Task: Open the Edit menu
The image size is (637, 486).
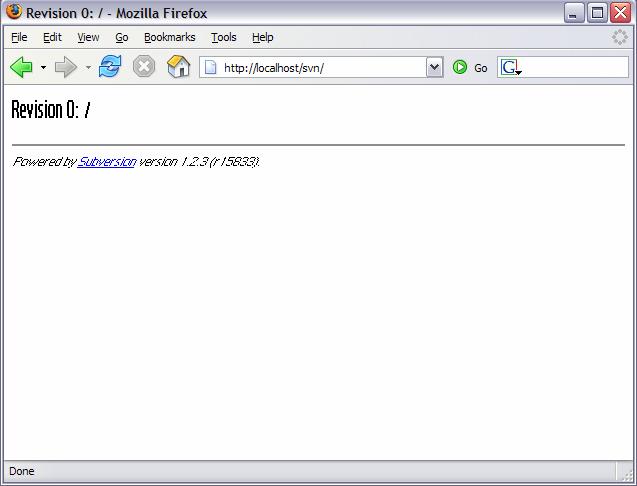Action: tap(52, 37)
